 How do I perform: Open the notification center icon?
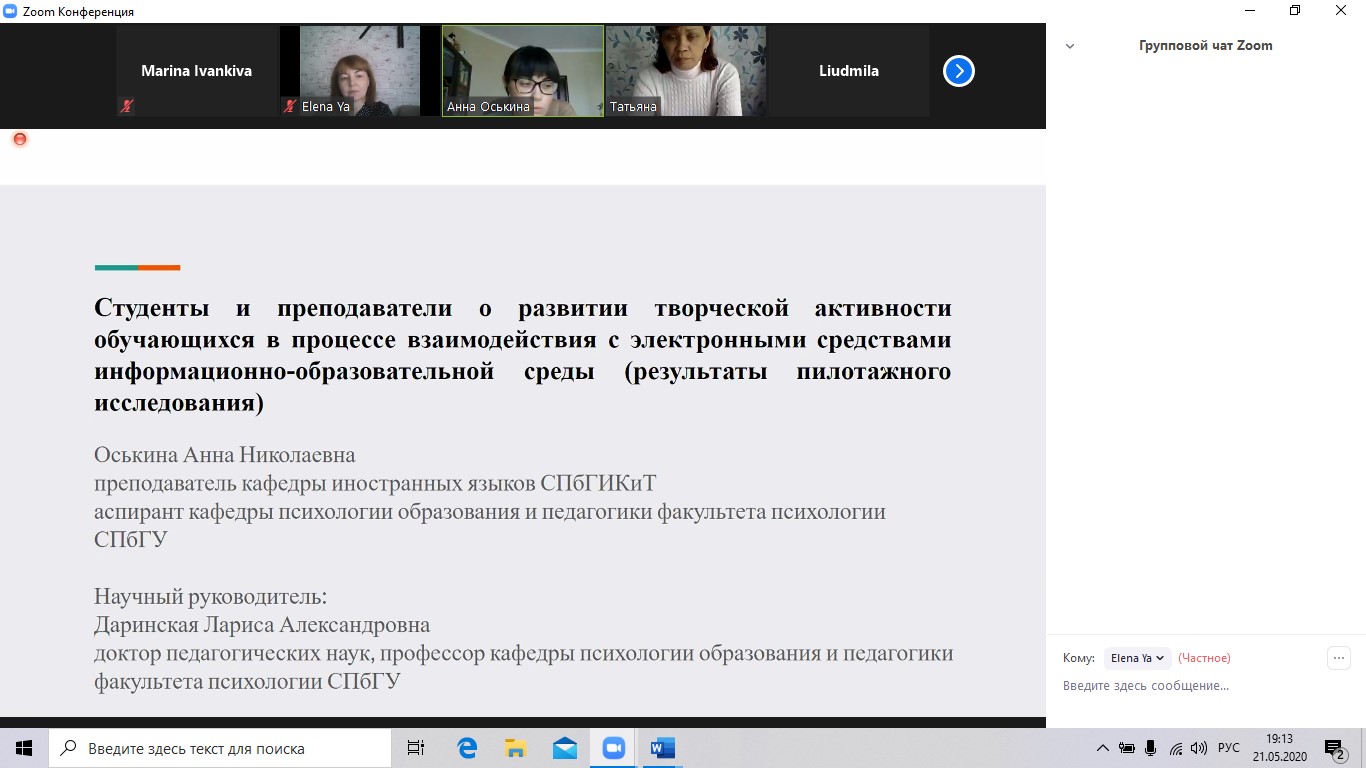click(1335, 748)
